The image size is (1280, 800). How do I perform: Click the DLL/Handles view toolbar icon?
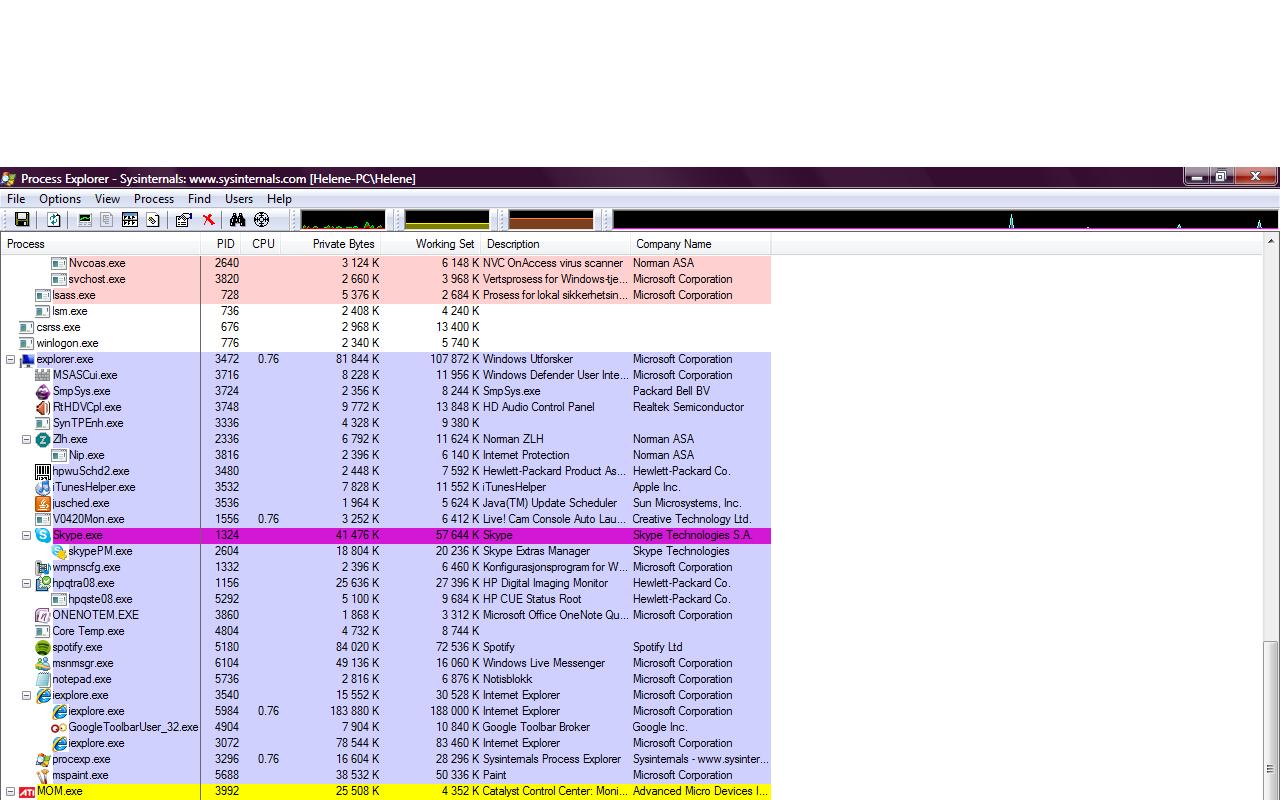[153, 220]
